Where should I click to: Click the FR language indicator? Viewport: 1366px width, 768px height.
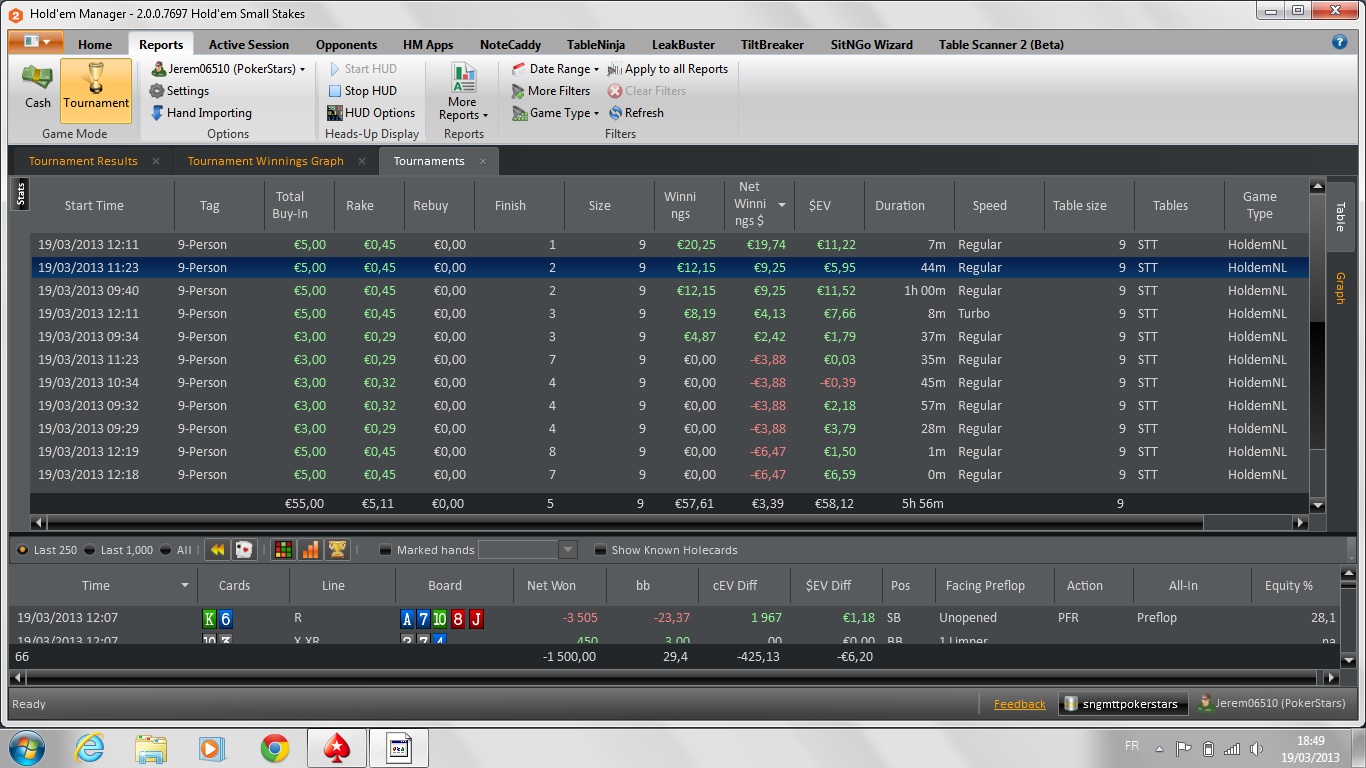(1132, 746)
